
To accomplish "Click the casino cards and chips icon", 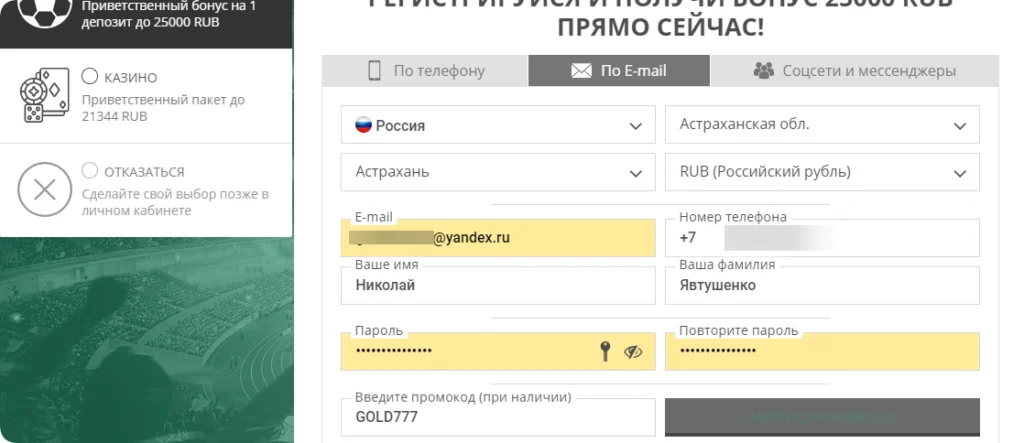I will click(x=44, y=95).
